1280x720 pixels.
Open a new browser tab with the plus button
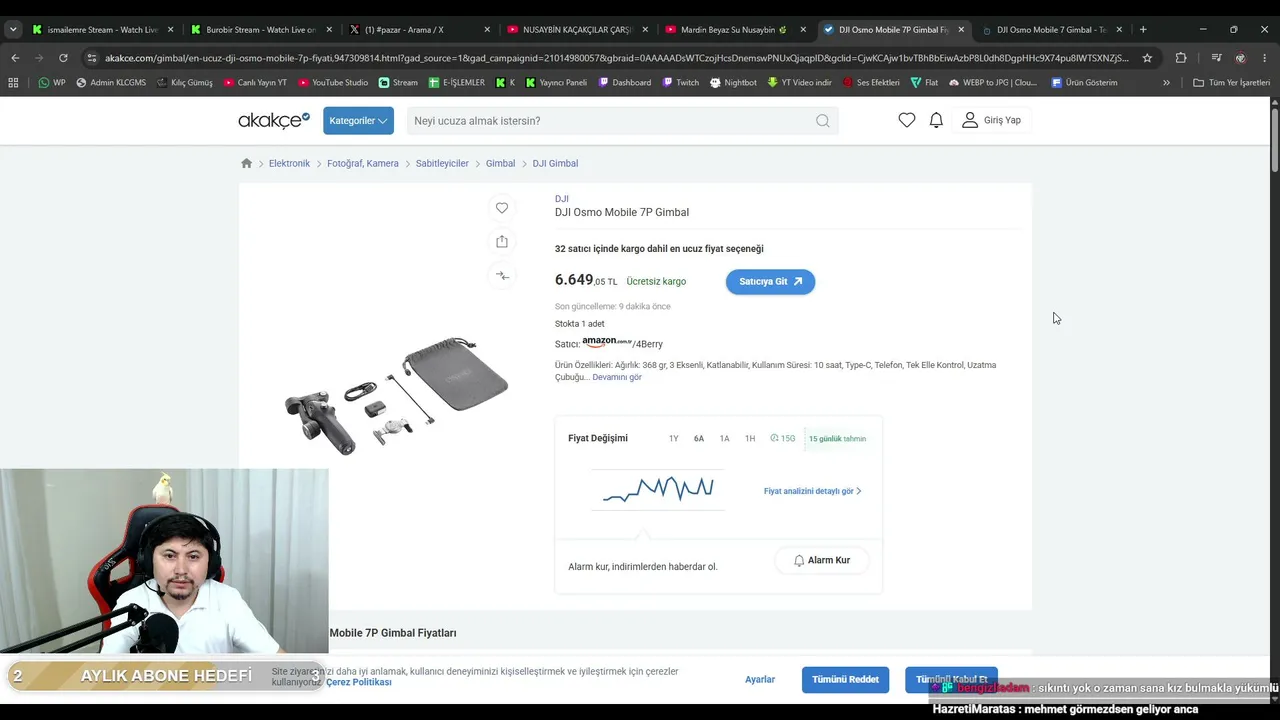click(x=1143, y=30)
